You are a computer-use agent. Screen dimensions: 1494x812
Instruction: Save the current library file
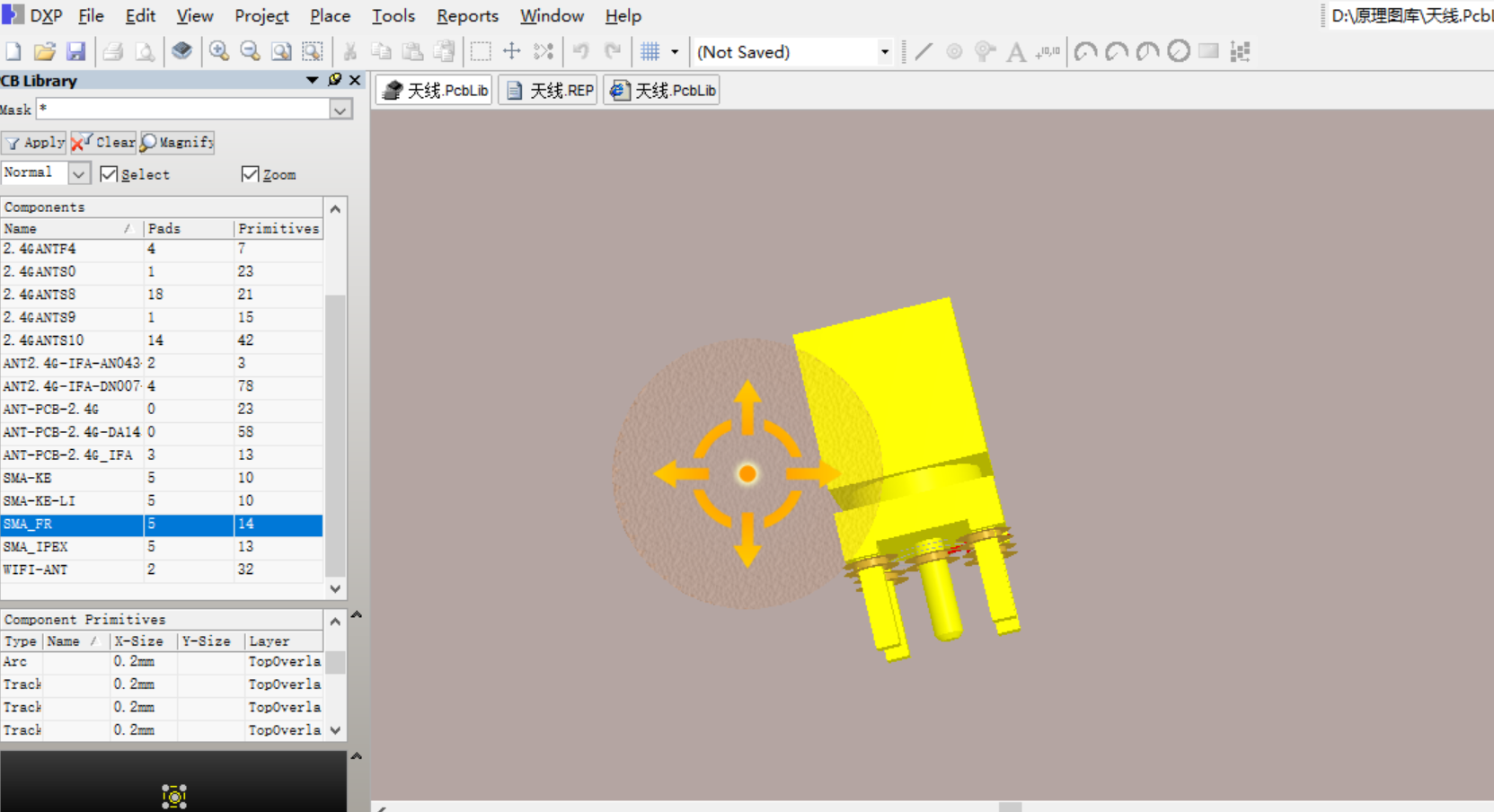point(76,51)
